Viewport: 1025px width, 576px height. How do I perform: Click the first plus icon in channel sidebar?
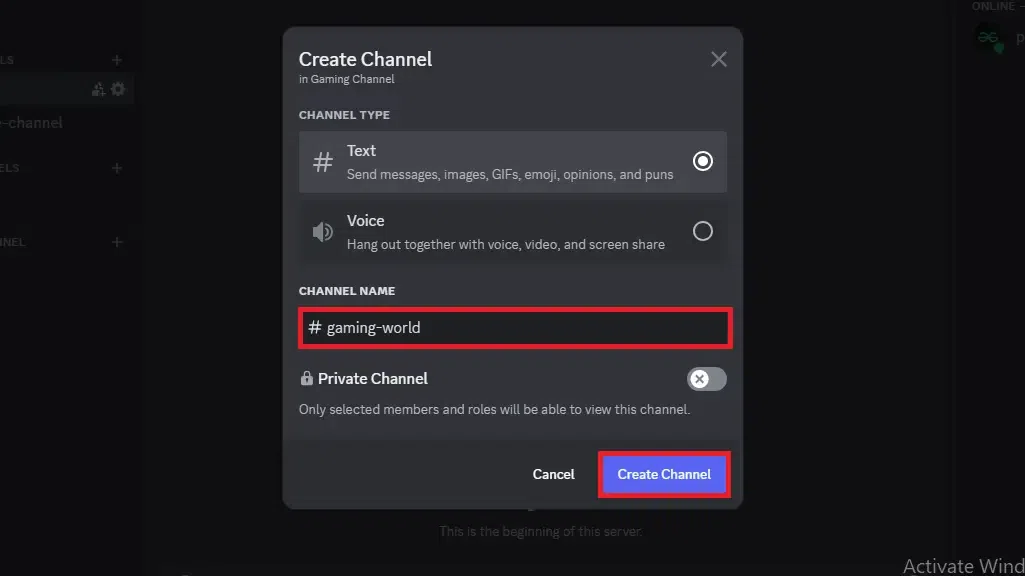point(117,60)
